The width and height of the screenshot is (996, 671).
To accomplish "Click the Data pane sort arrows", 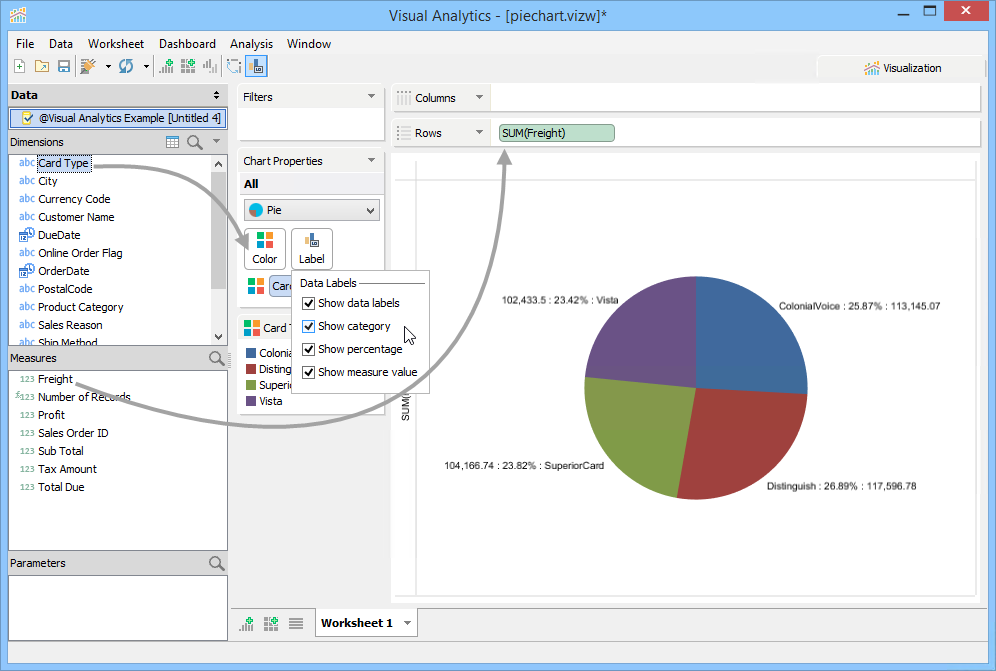I will pos(217,95).
